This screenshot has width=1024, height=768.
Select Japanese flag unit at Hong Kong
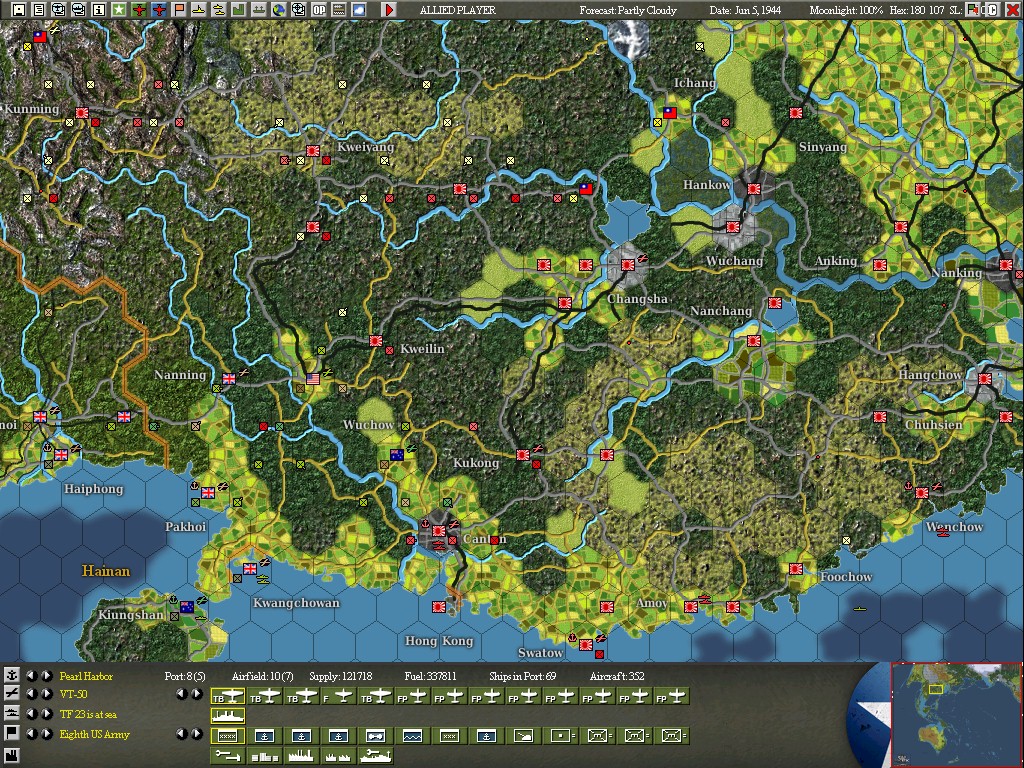pos(439,607)
